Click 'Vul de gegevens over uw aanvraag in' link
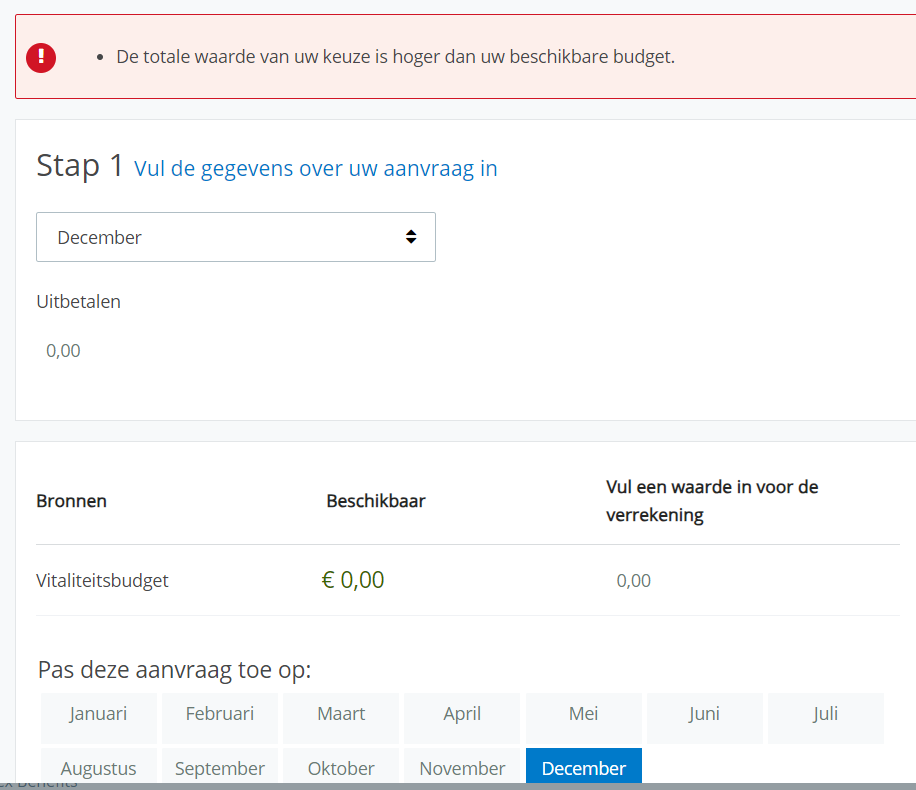Image resolution: width=916 pixels, height=790 pixels. coord(315,168)
